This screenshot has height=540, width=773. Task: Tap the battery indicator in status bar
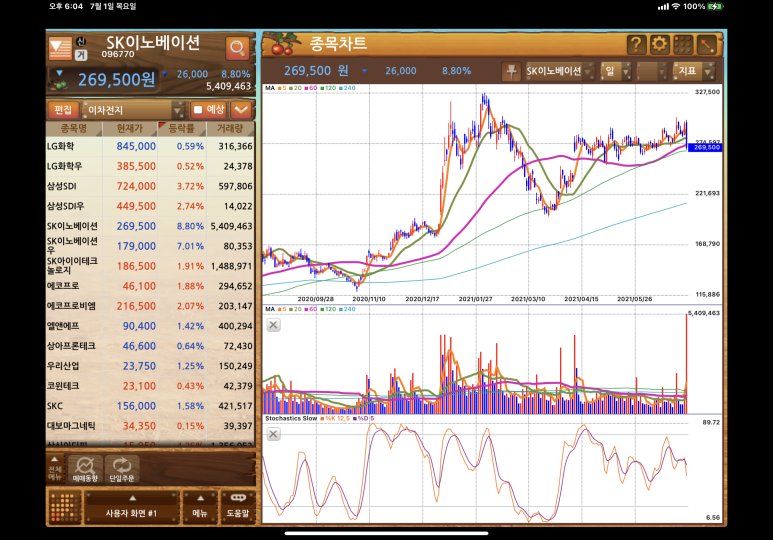pos(715,6)
